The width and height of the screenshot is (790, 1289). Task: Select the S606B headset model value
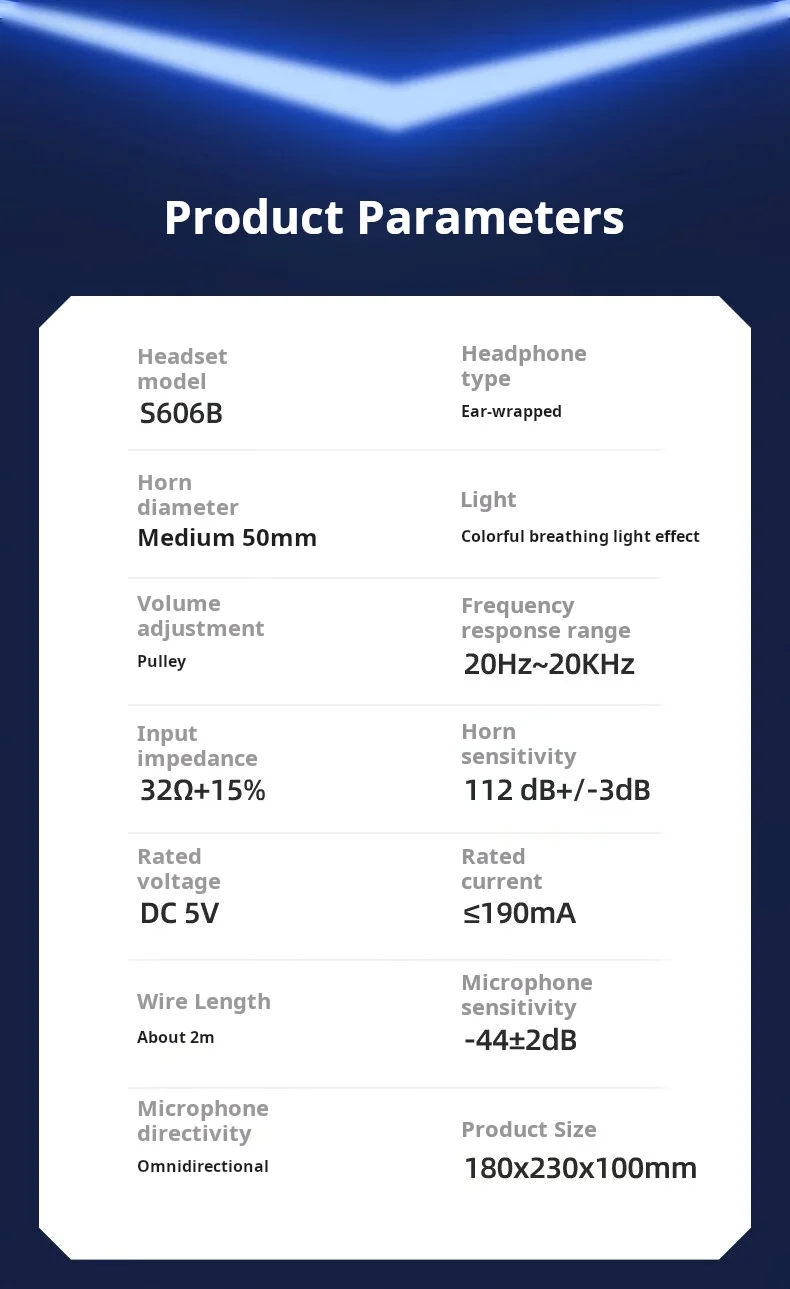tap(181, 413)
